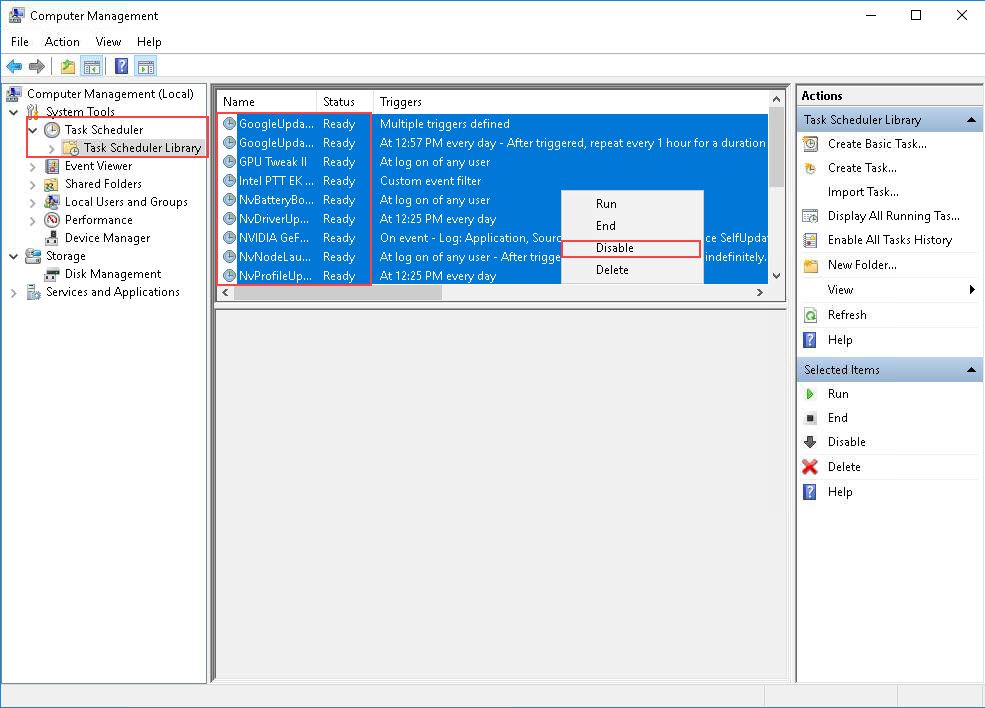This screenshot has width=985, height=708.
Task: Click the green Refresh icon
Action: pyautogui.click(x=811, y=315)
